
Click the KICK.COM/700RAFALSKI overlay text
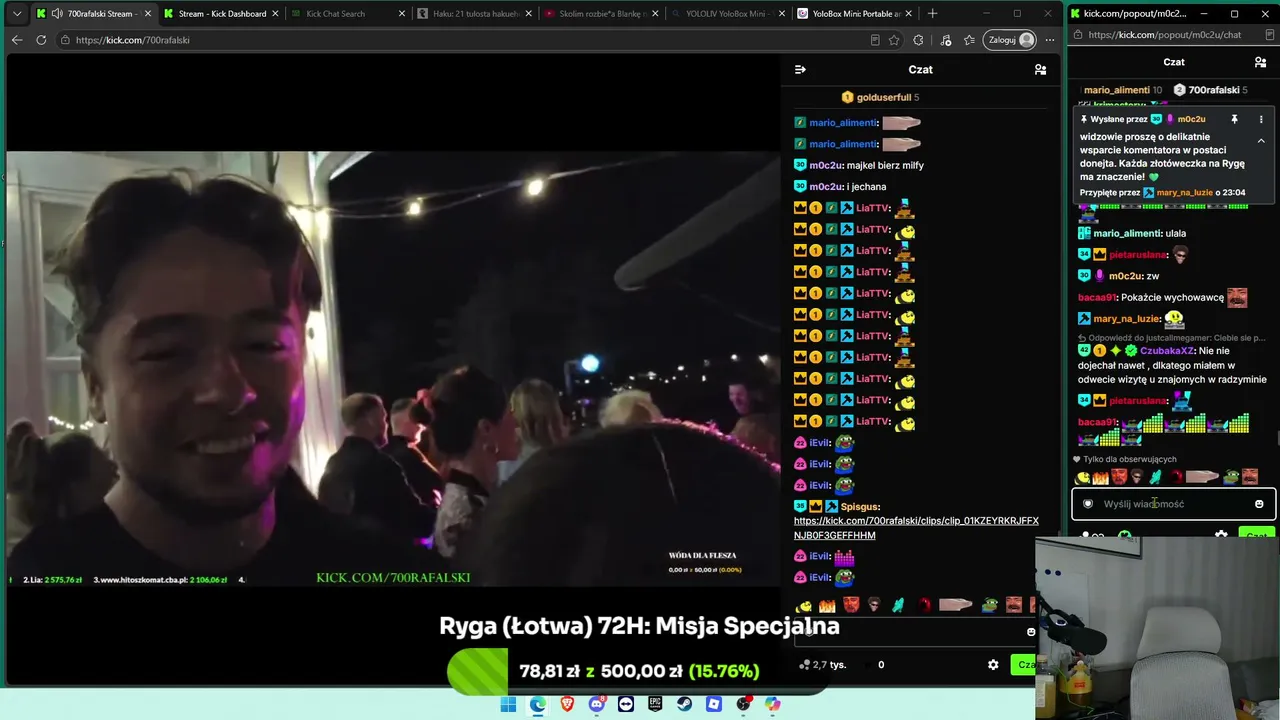point(393,578)
